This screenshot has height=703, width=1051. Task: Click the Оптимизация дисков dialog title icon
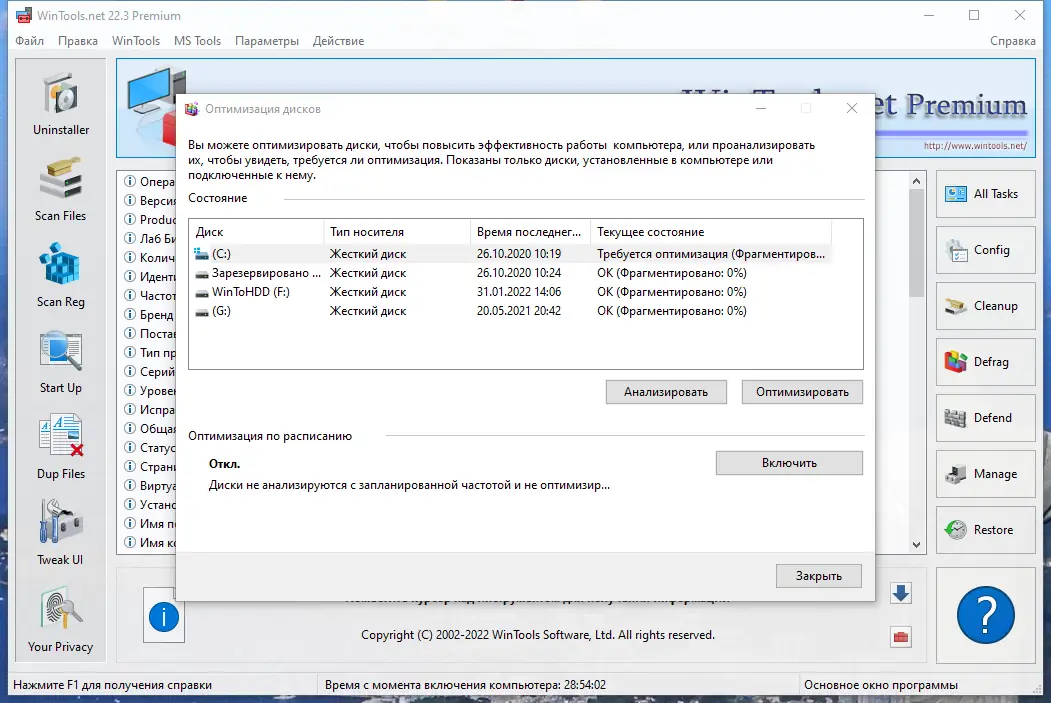(192, 109)
